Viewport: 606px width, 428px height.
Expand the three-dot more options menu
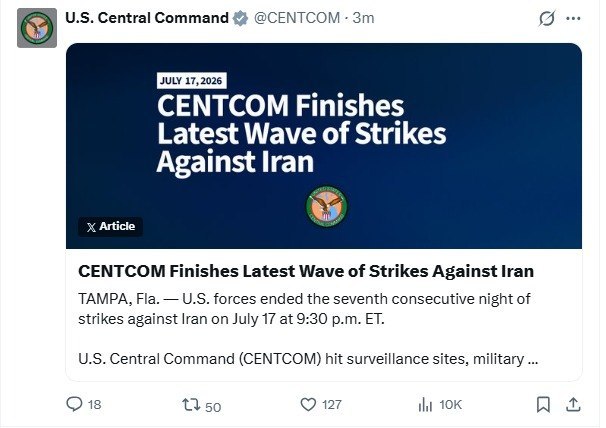click(573, 18)
